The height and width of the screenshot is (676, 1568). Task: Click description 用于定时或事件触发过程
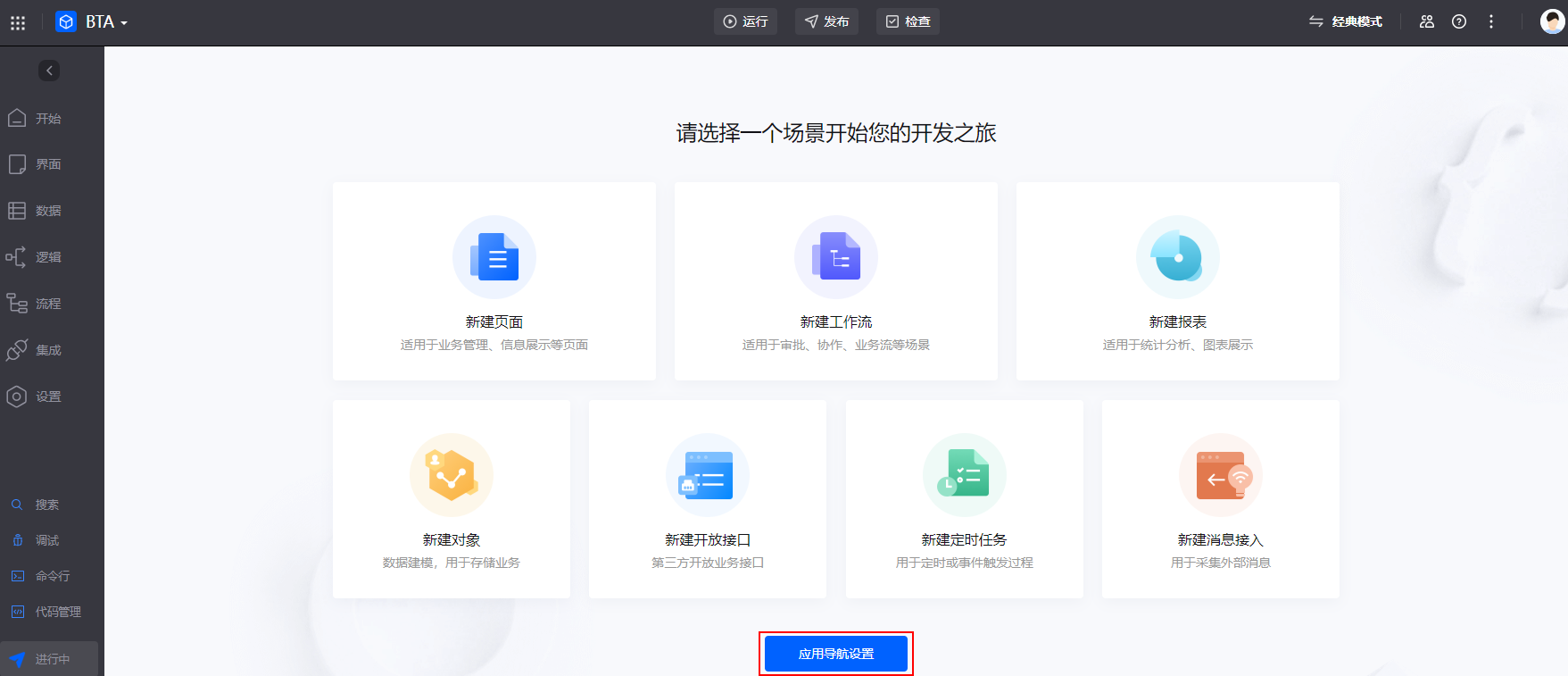(965, 563)
